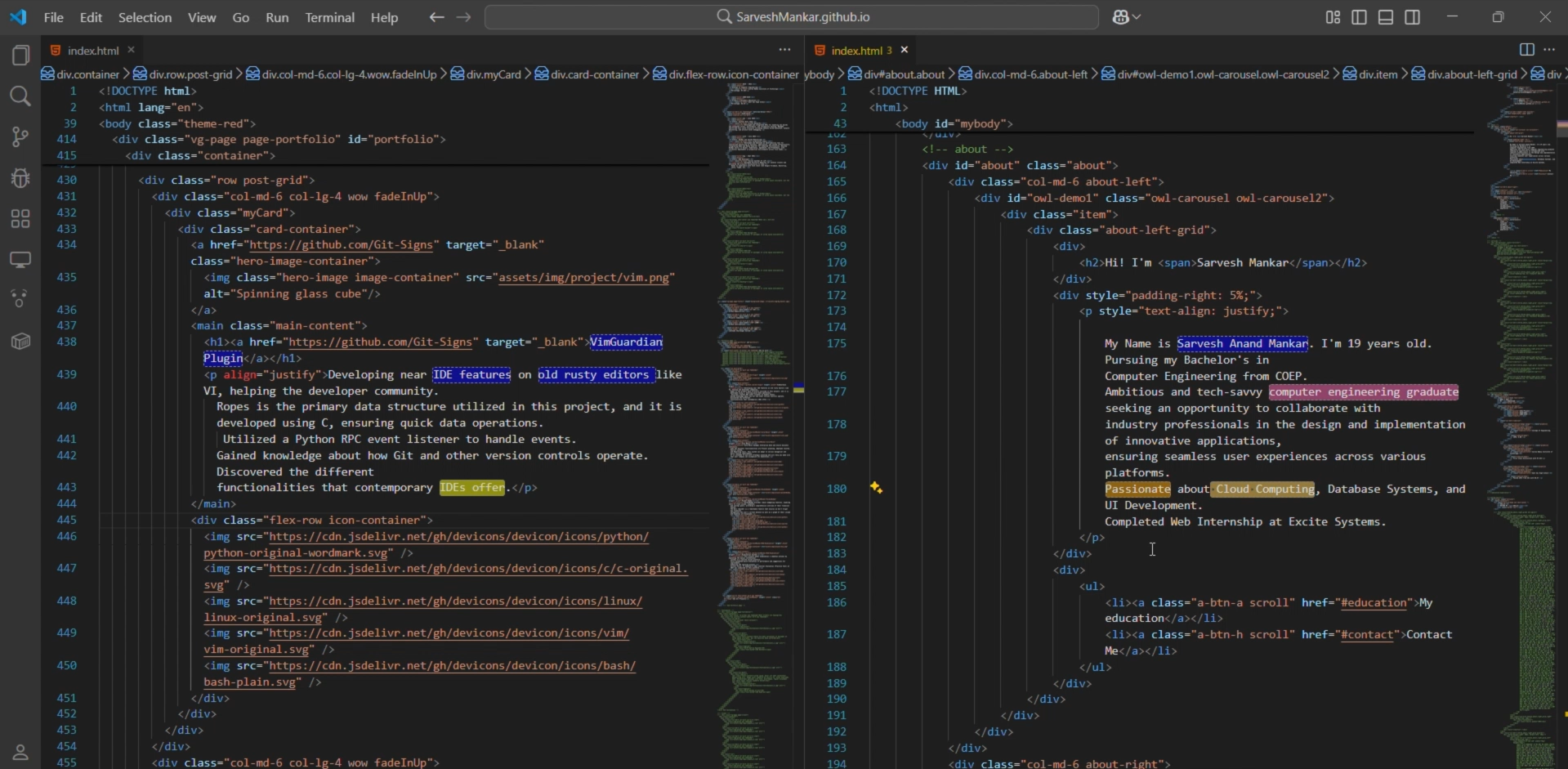Image resolution: width=1568 pixels, height=769 pixels.
Task: Open the div#about.about breadcrumb
Action: pos(896,74)
